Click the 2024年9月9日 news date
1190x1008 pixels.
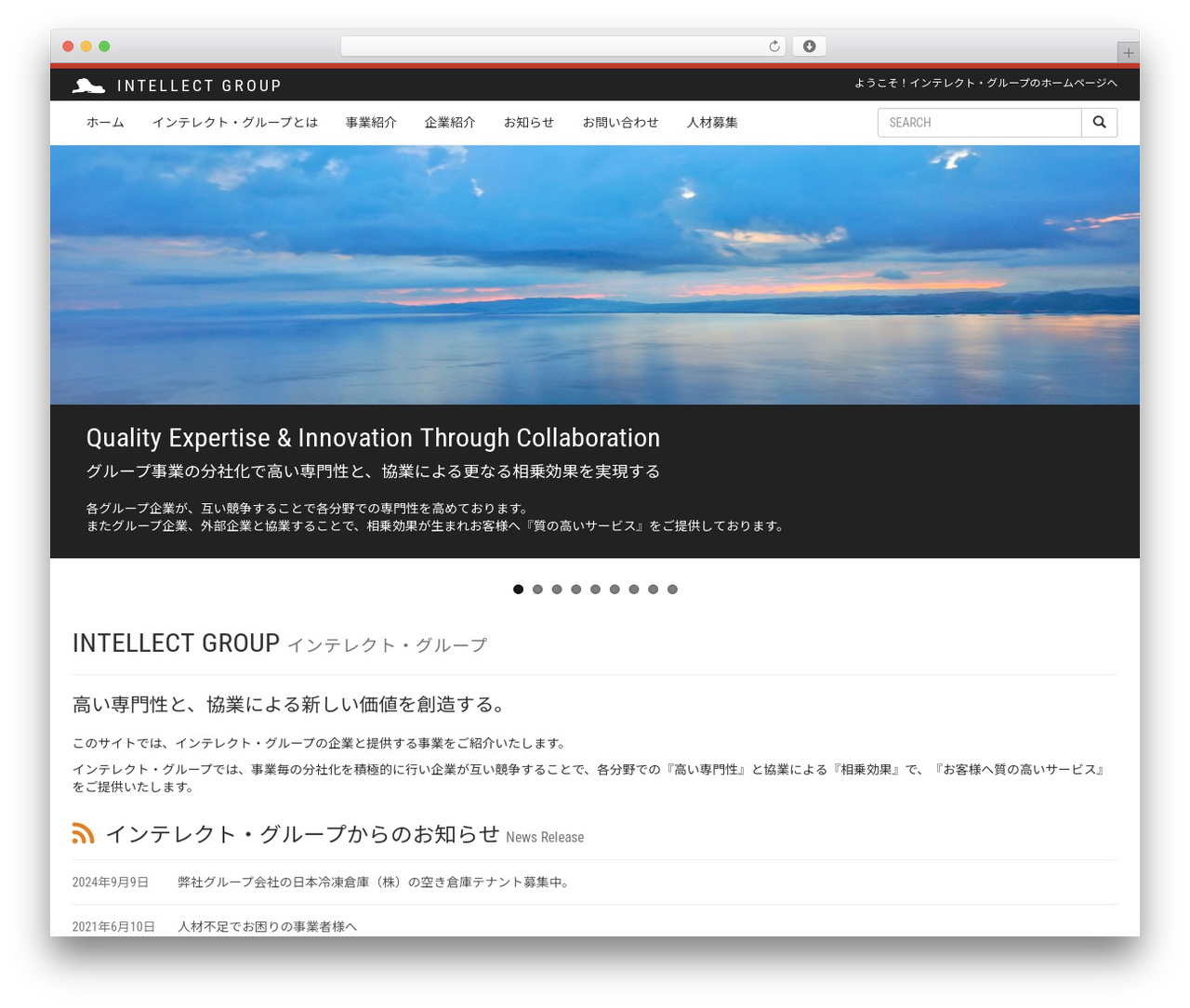pos(111,882)
